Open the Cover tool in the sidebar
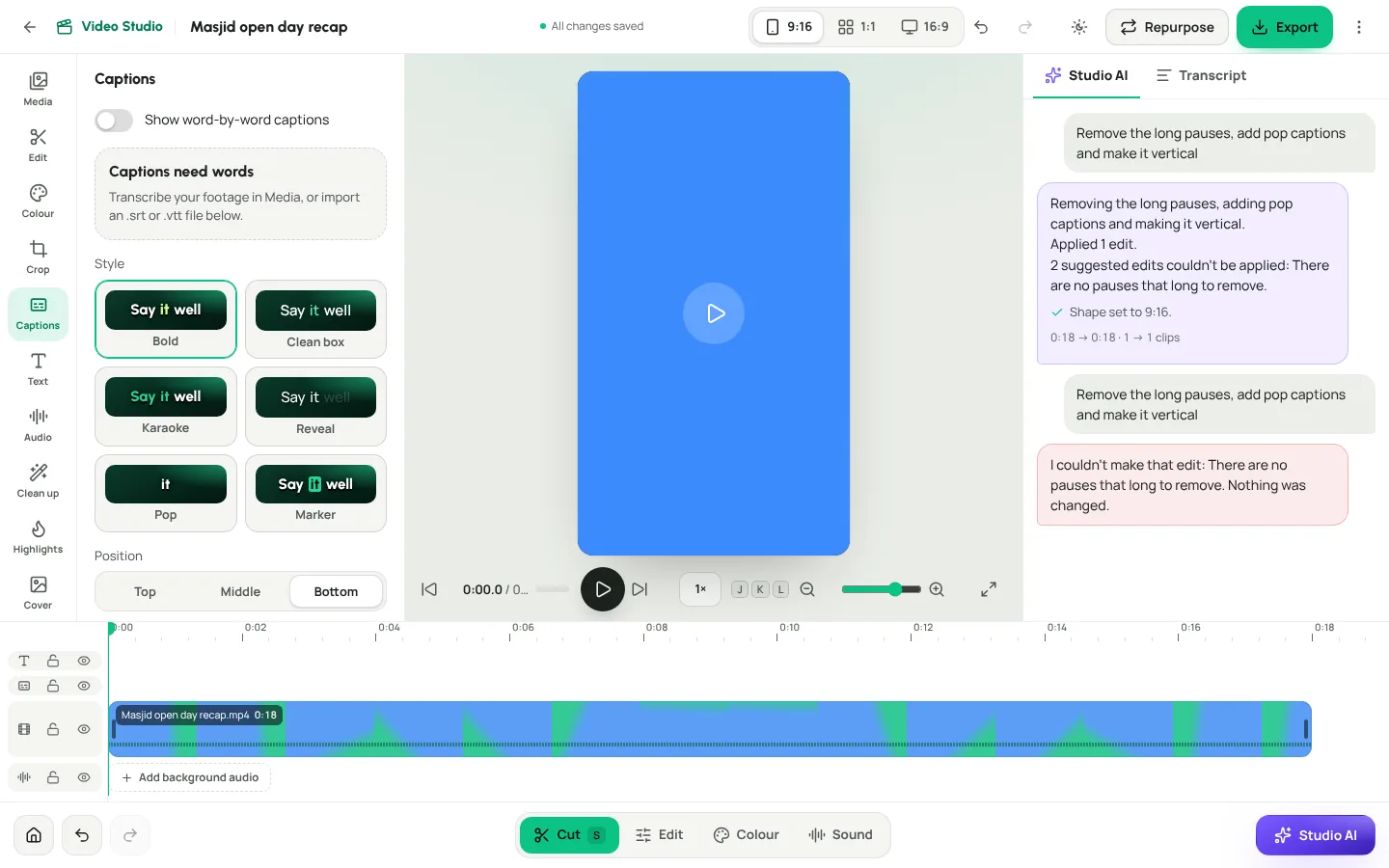Screen dimensions: 1389x868 pyautogui.click(x=38, y=592)
